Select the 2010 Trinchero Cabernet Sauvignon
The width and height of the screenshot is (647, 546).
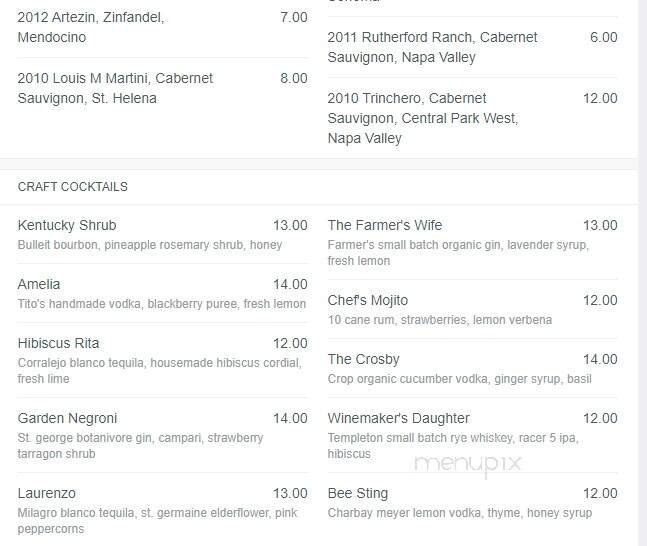(x=422, y=118)
